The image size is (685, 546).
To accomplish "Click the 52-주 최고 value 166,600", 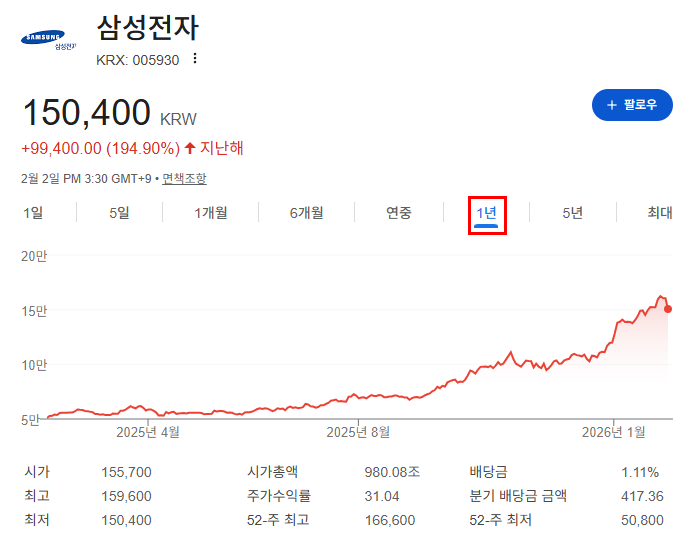I will tap(390, 520).
